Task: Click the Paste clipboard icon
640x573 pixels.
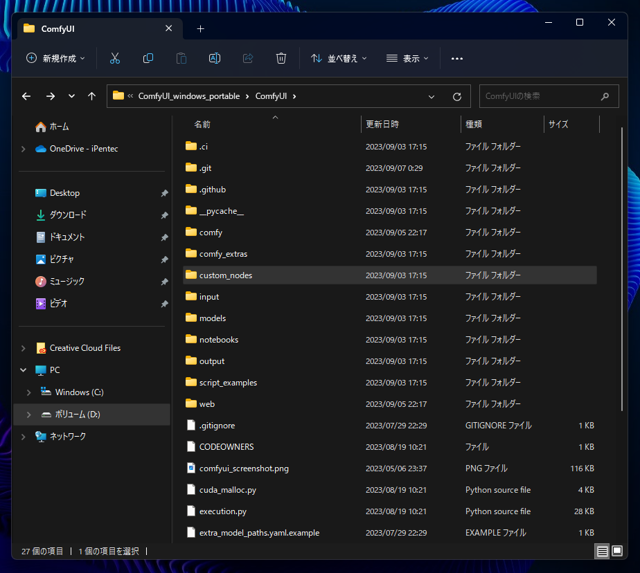Action: 181,58
